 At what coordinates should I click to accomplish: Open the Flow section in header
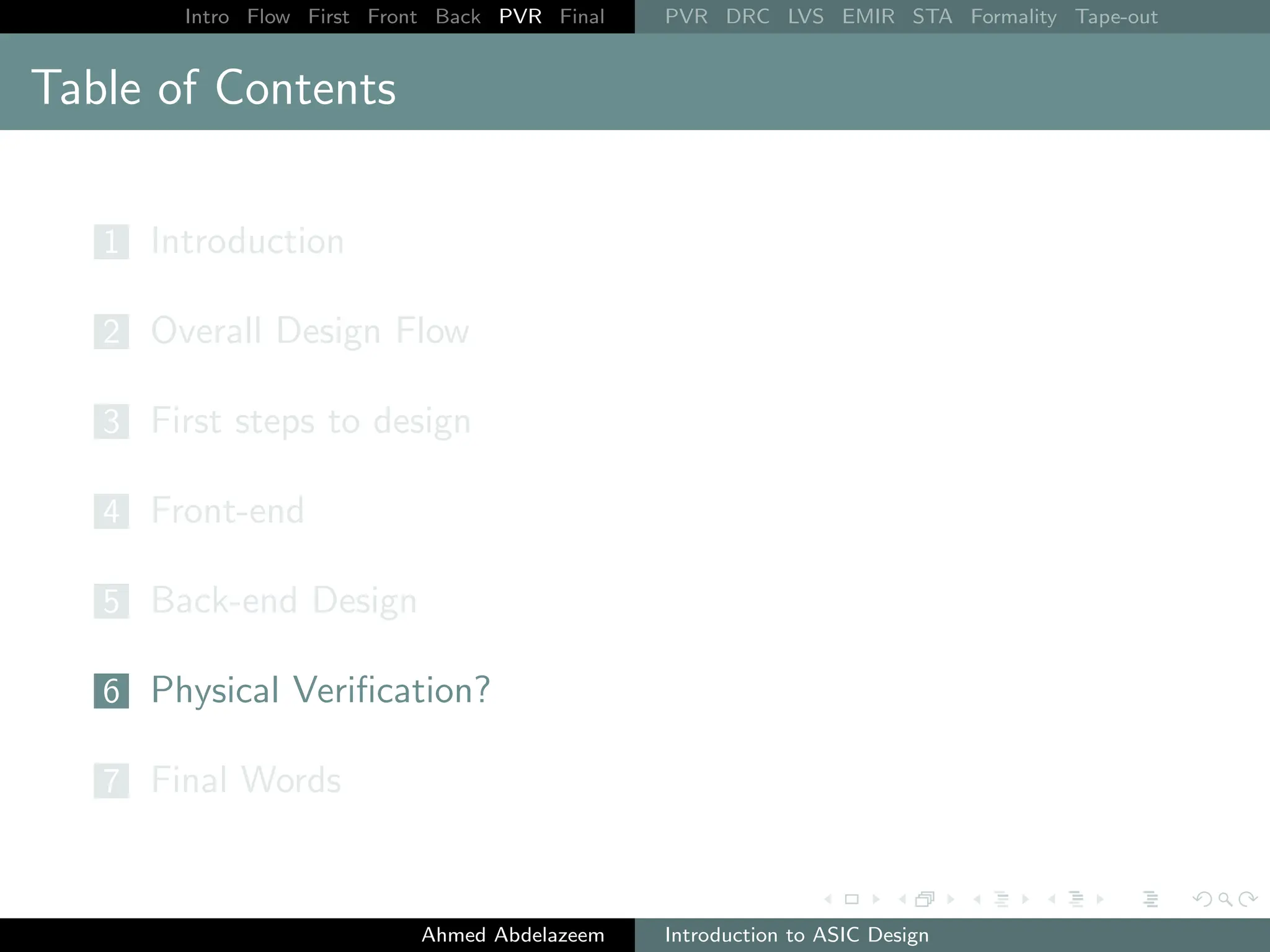point(269,17)
